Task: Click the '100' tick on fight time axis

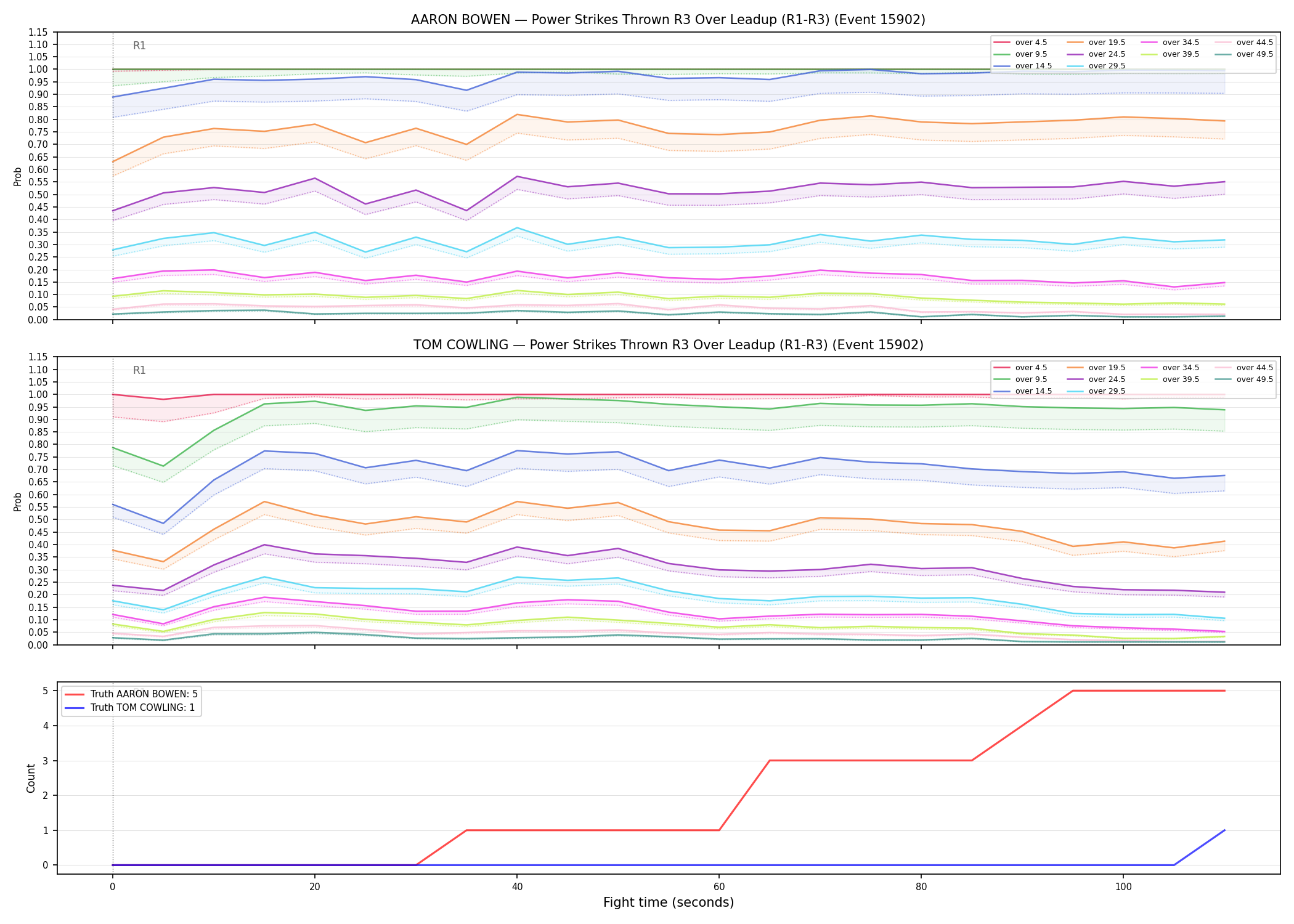Action: (x=1123, y=887)
